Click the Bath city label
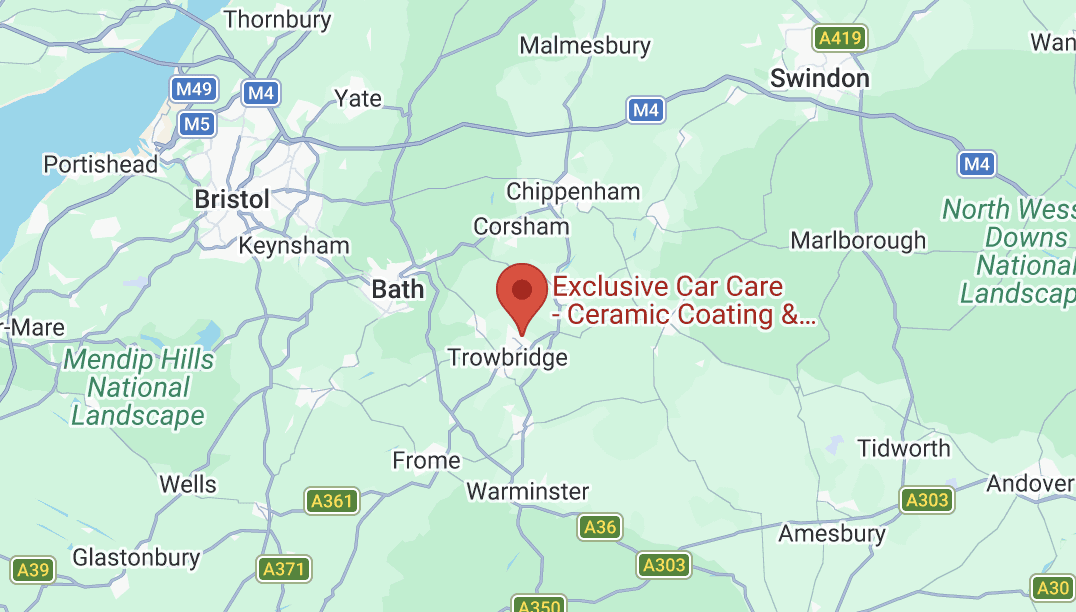This screenshot has width=1076, height=612. point(398,290)
